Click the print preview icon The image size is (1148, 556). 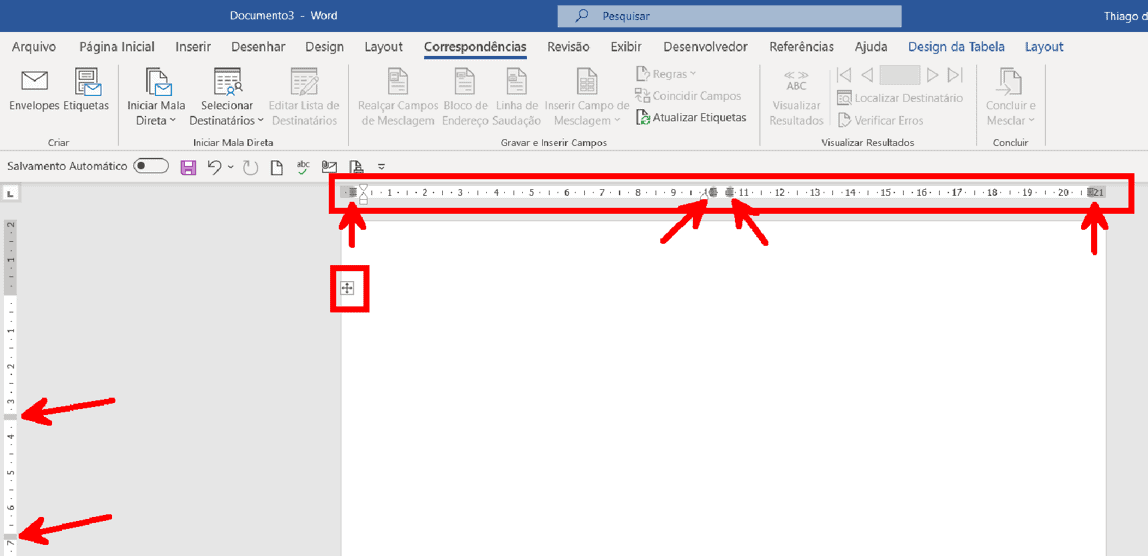[355, 168]
